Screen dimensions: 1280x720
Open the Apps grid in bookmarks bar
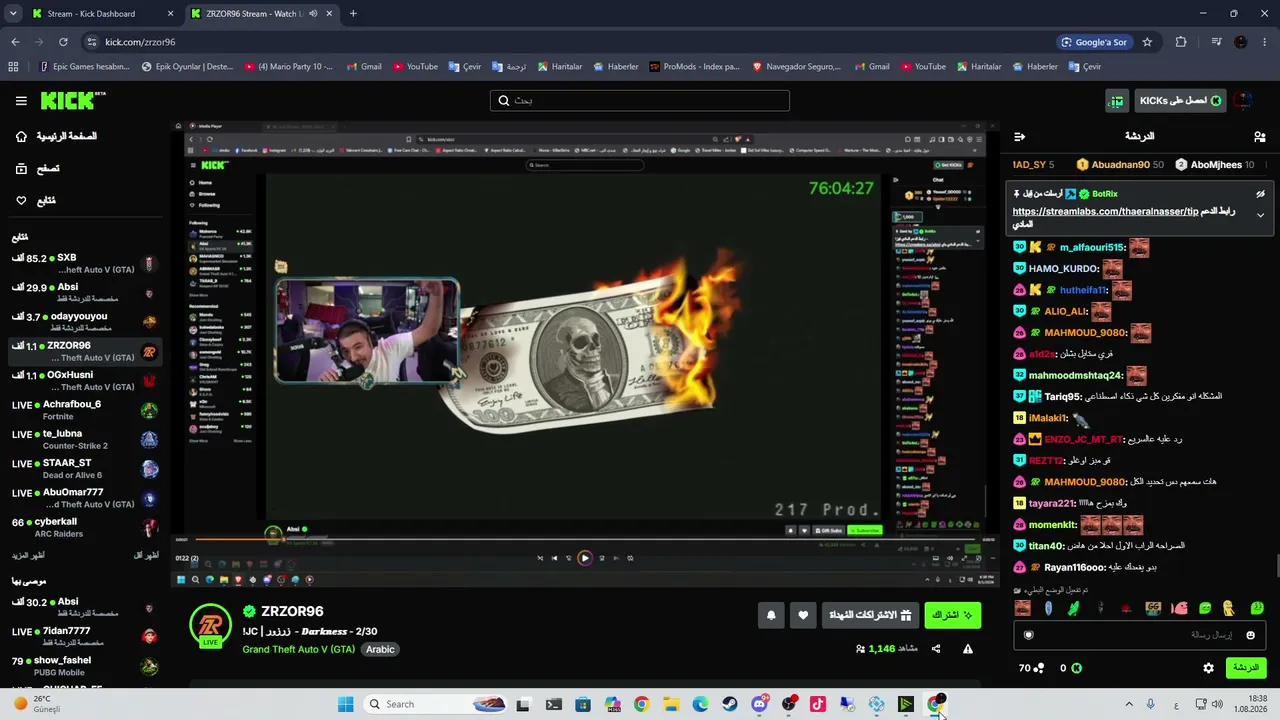click(13, 67)
